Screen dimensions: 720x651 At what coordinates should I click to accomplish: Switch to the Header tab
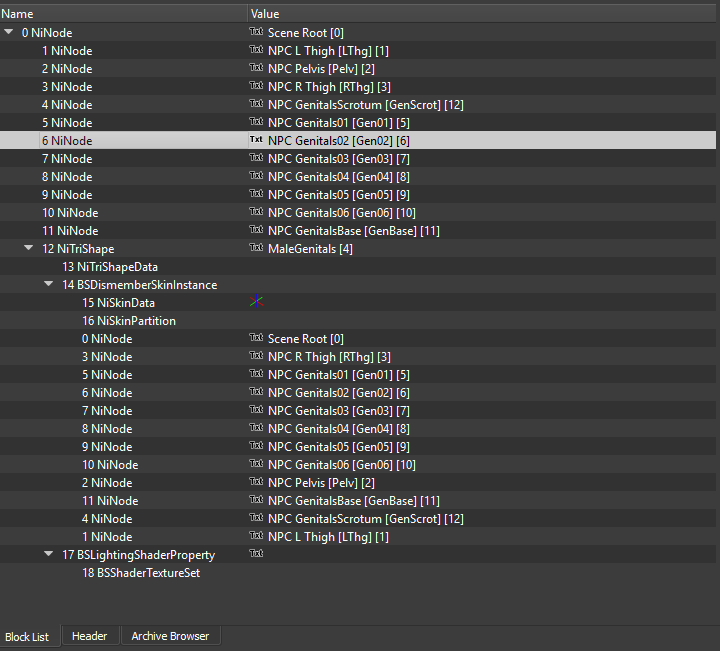click(x=90, y=636)
